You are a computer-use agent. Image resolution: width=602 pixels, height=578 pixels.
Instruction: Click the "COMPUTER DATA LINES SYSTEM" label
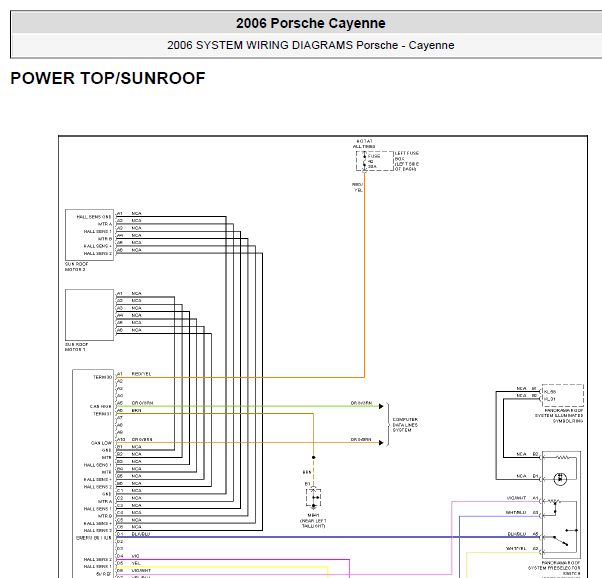coord(405,425)
